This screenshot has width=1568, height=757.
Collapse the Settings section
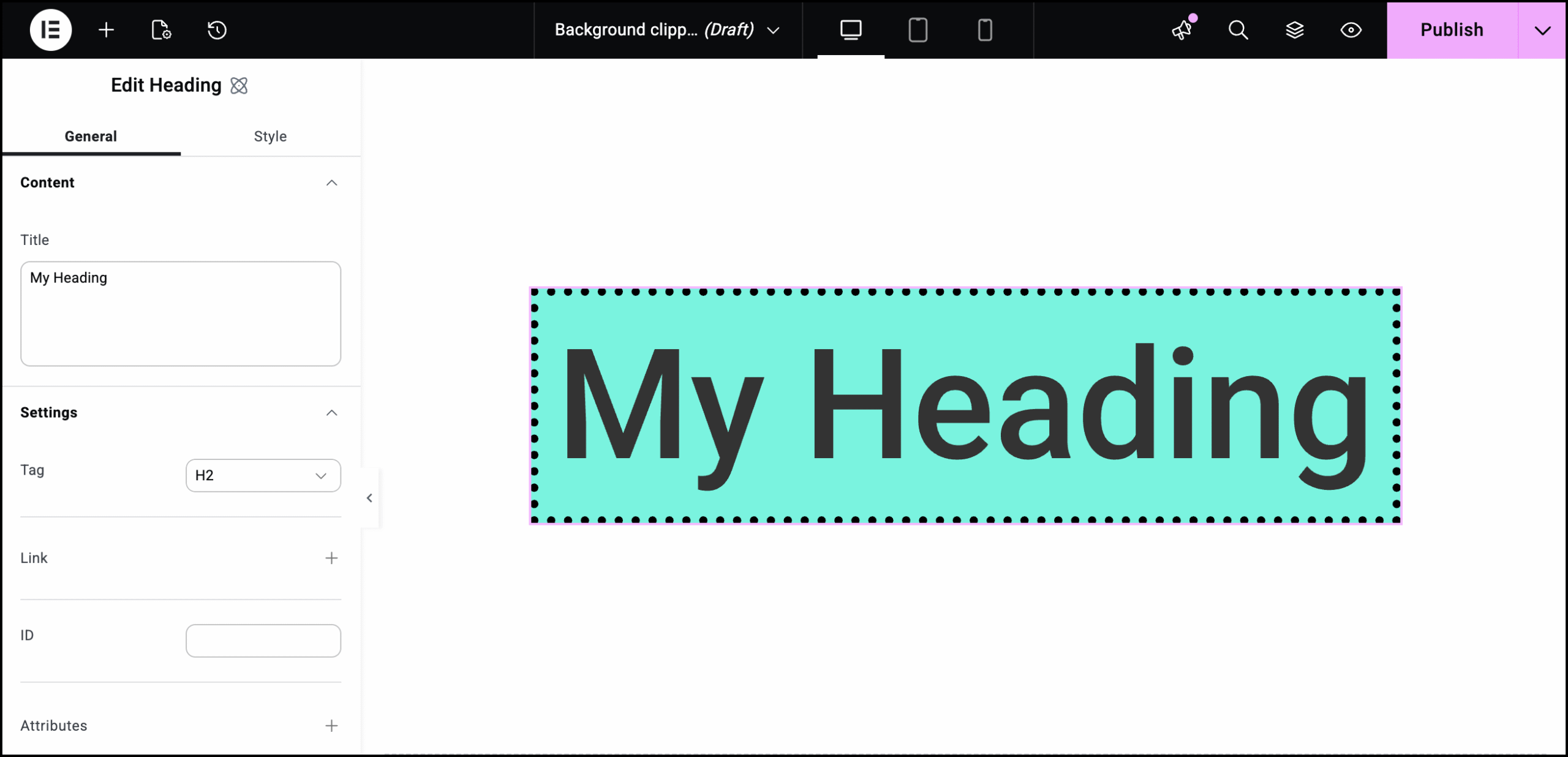[x=331, y=413]
